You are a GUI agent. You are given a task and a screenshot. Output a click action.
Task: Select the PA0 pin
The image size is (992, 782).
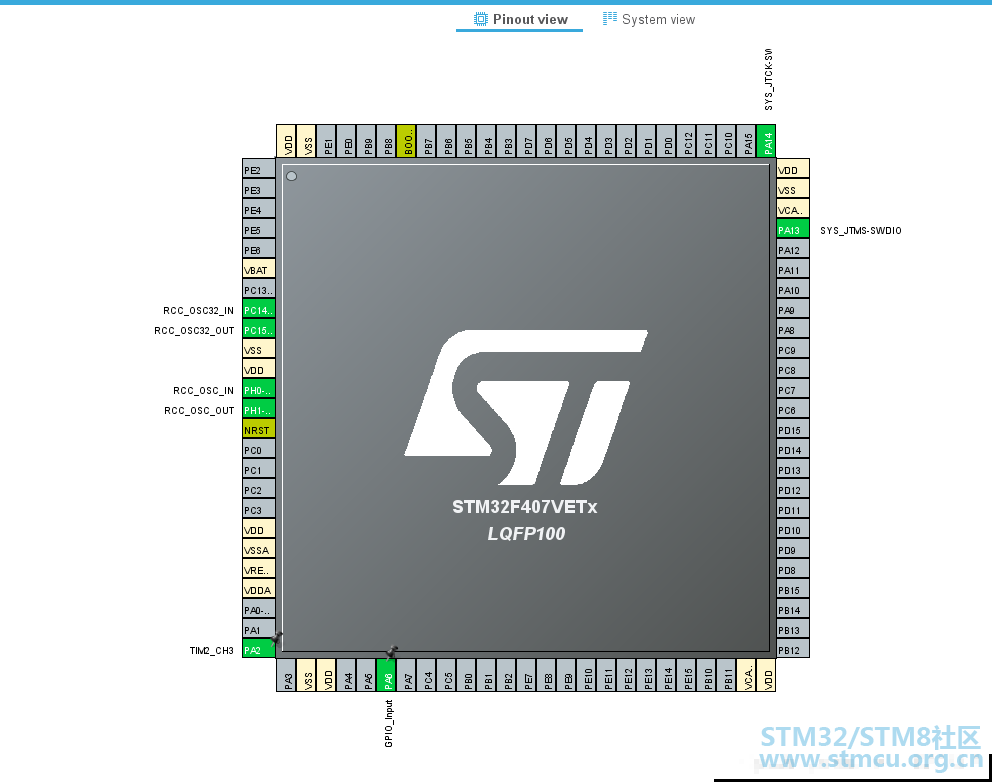coord(259,610)
